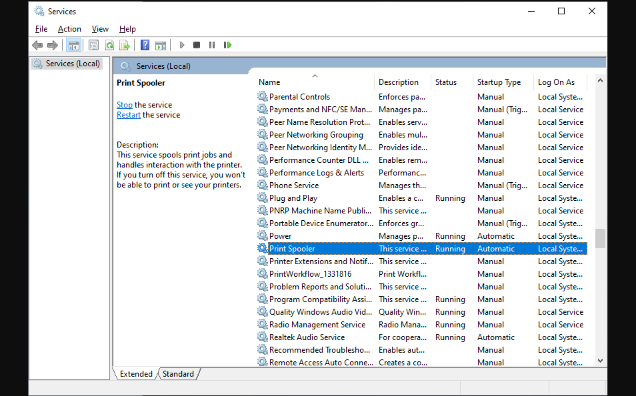Refresh the services list via toolbar
The image size is (636, 396).
tap(110, 45)
